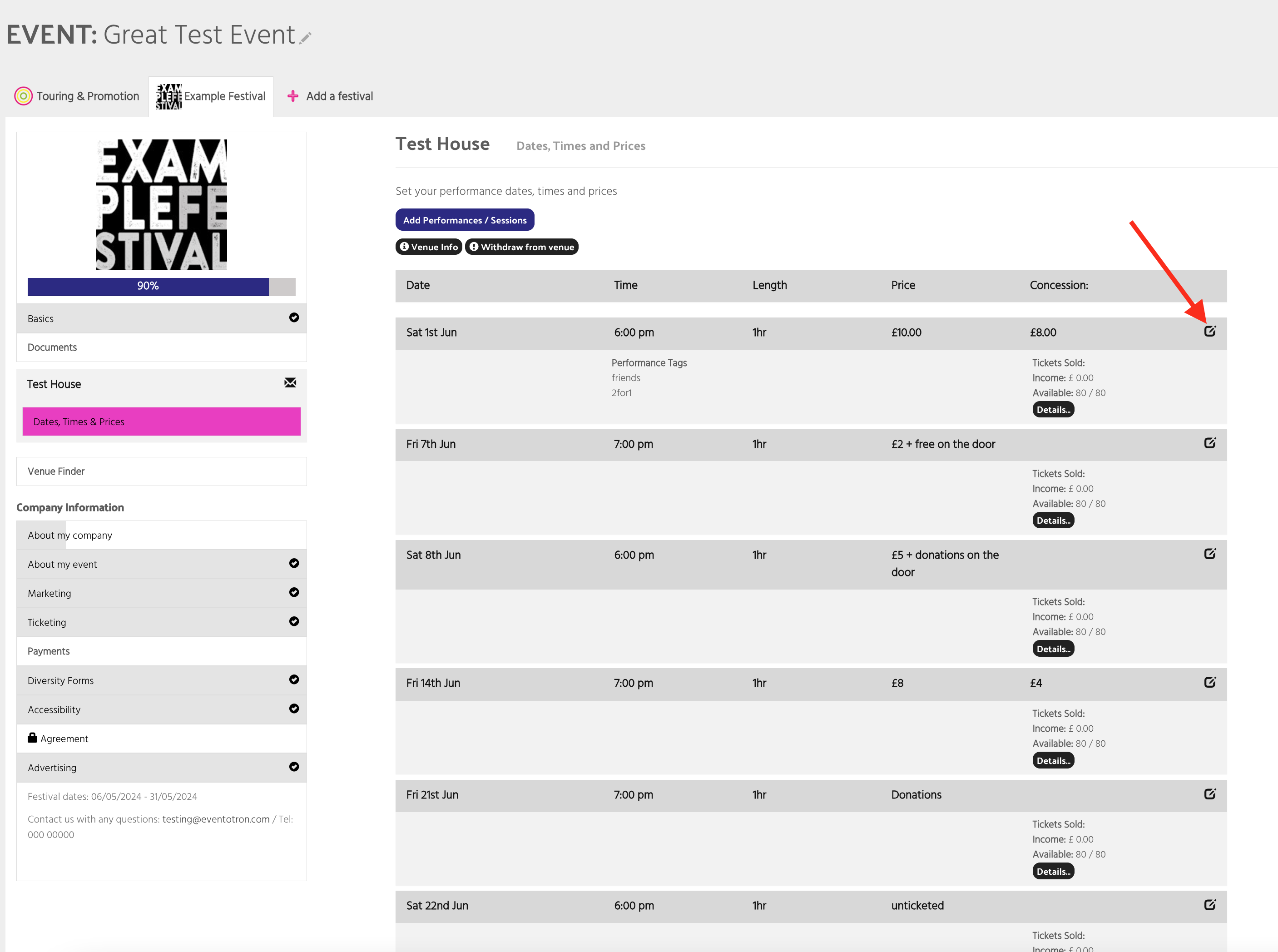Open Venue Finder in sidebar

161,471
